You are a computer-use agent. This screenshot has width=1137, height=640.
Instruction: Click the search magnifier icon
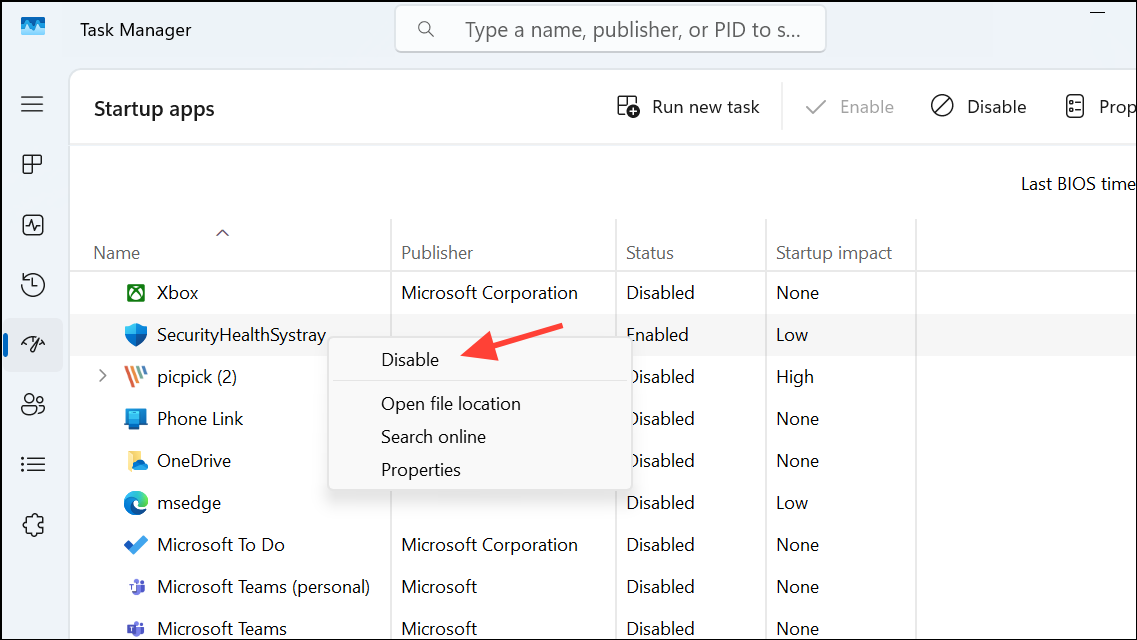426,29
